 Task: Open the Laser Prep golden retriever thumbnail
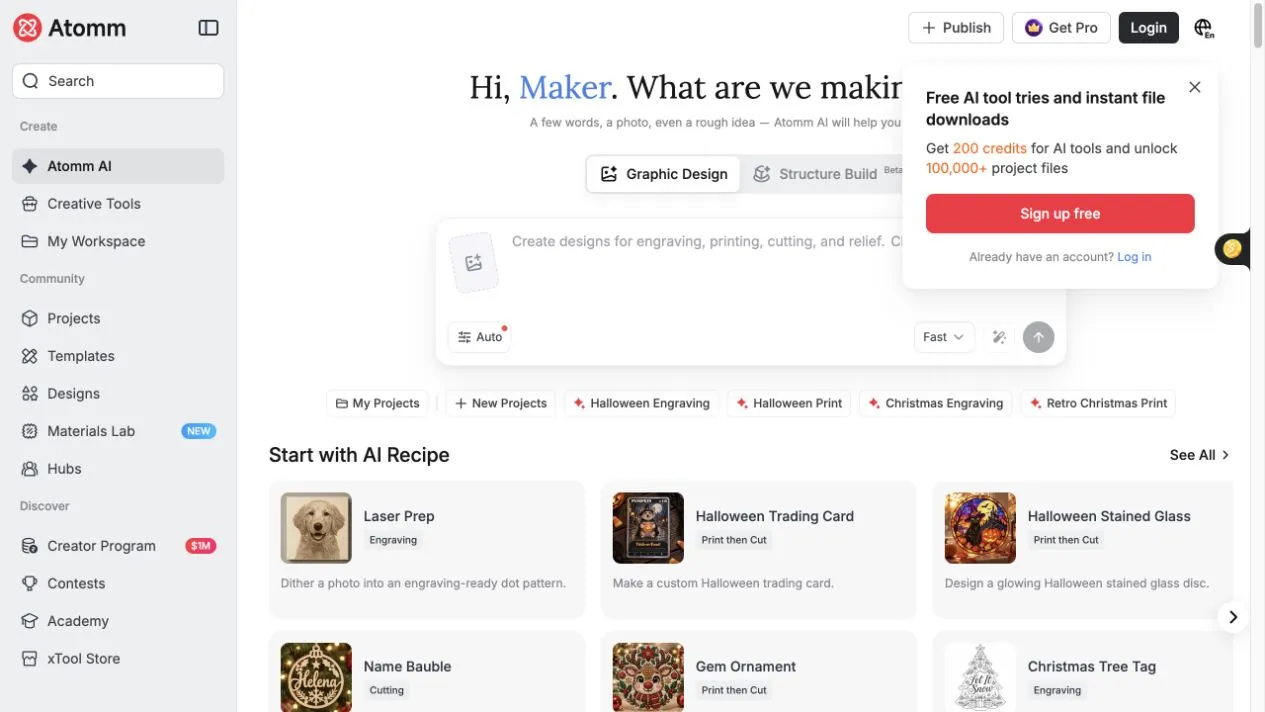pos(316,528)
